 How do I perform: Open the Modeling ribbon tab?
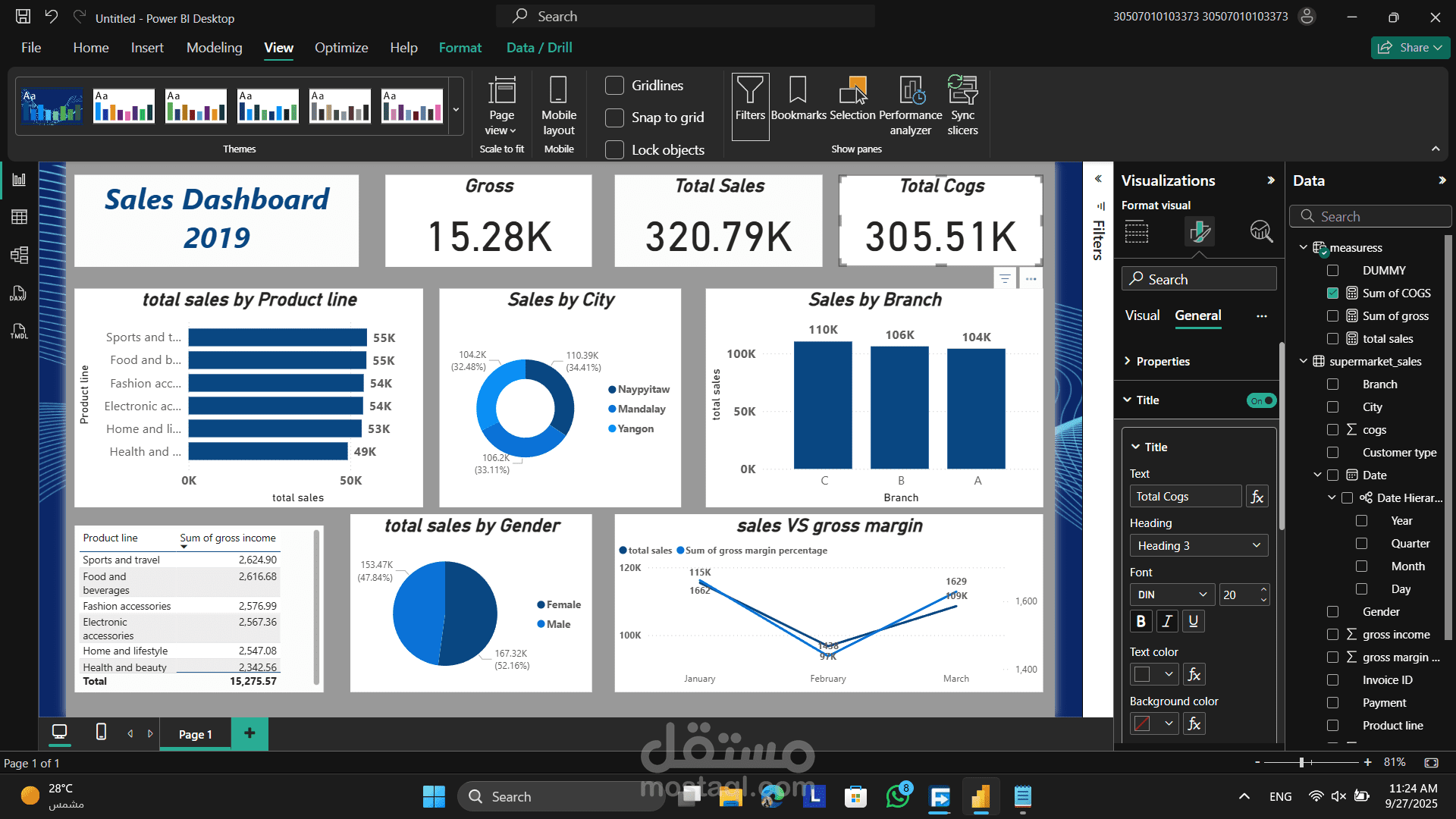click(214, 48)
